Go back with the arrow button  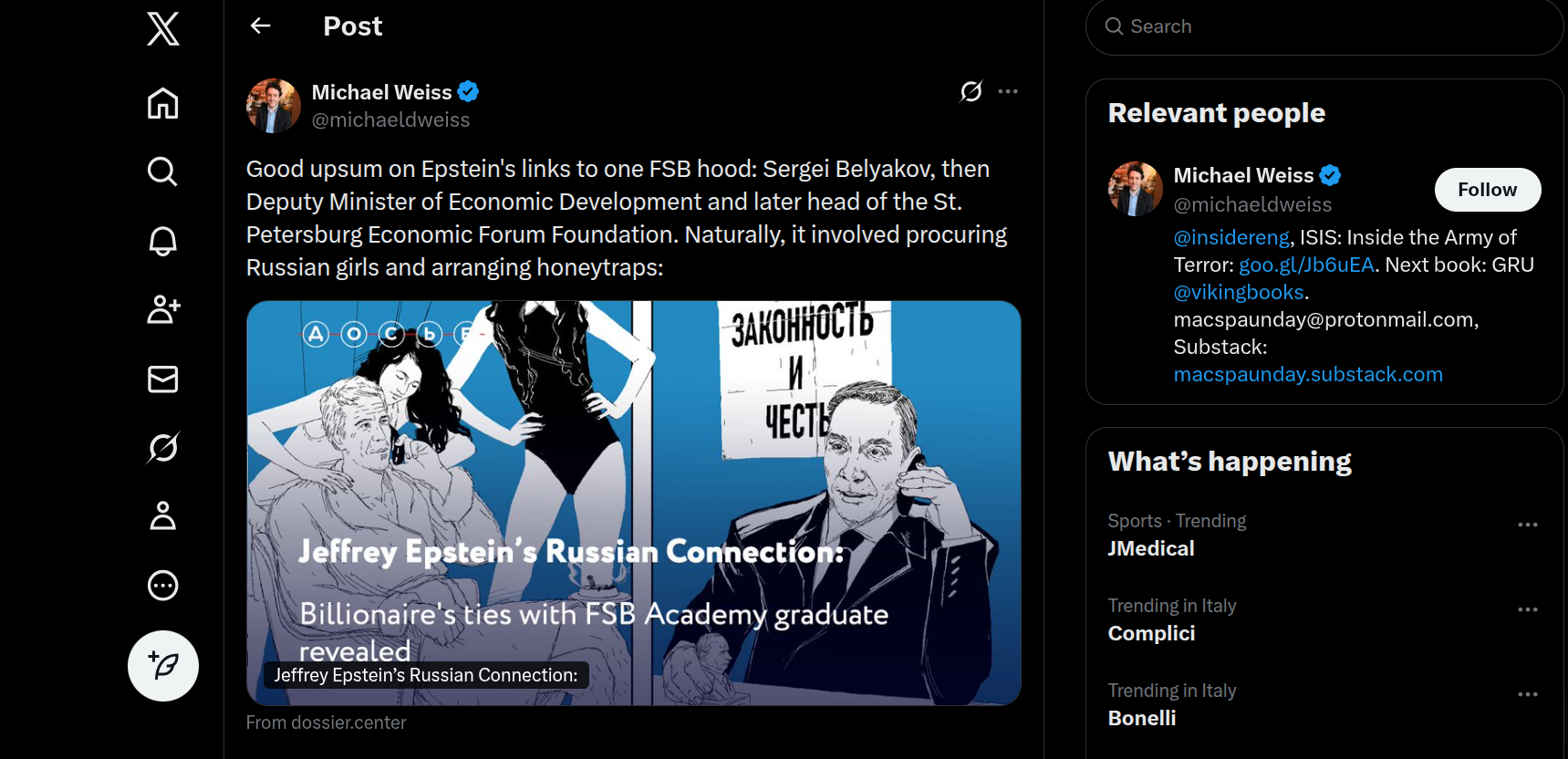(261, 26)
